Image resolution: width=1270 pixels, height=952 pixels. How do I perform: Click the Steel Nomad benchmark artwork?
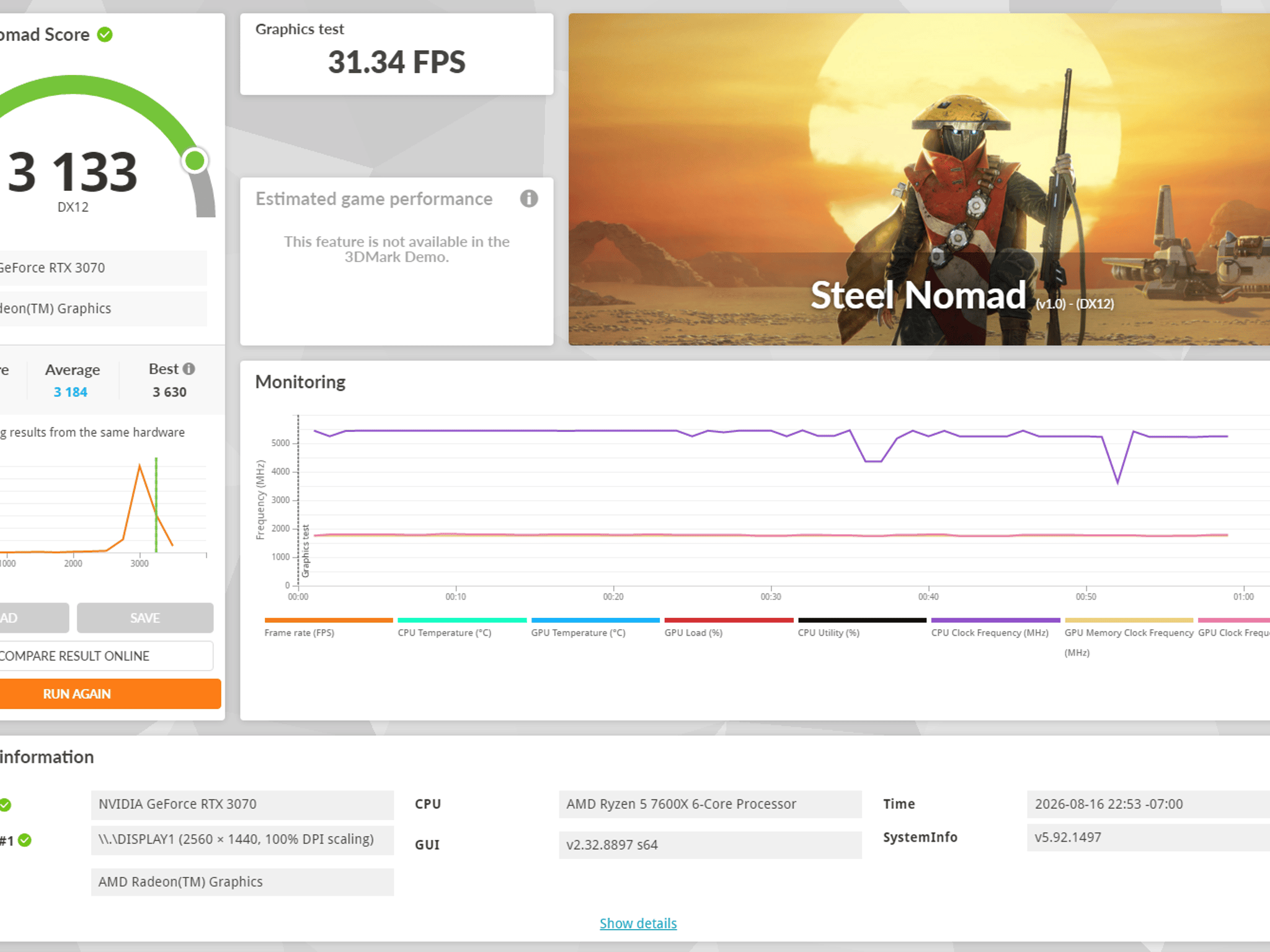(919, 179)
